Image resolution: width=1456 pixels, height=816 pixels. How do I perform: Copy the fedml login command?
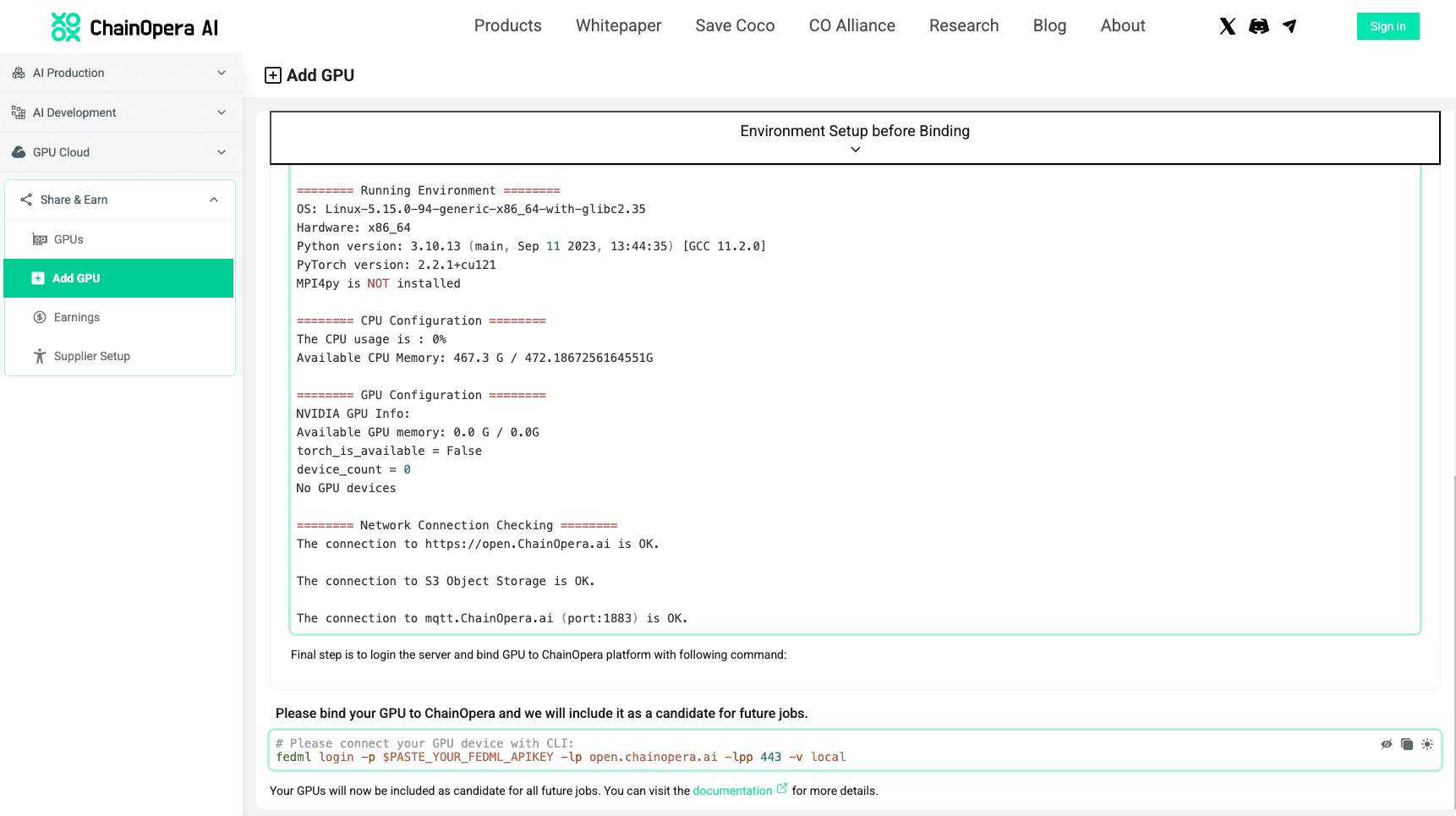(x=1407, y=744)
